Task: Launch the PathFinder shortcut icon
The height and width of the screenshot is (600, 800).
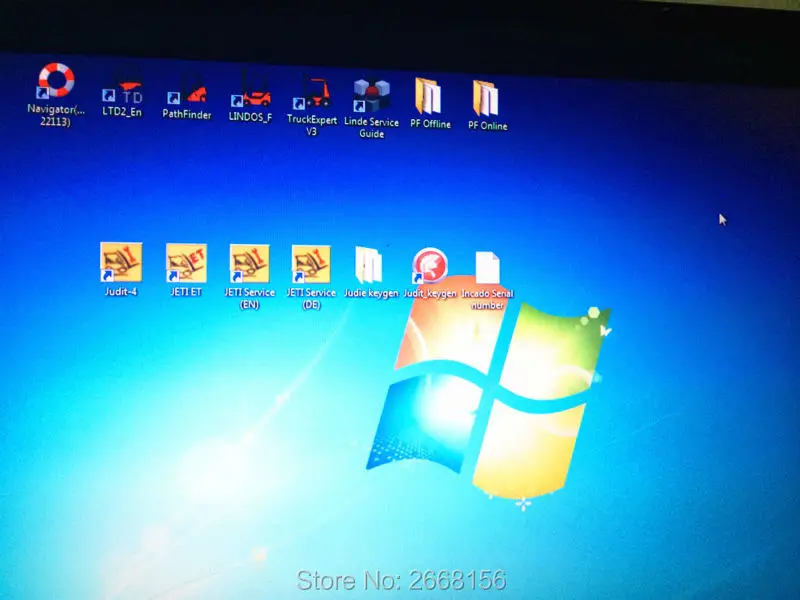Action: [187, 90]
